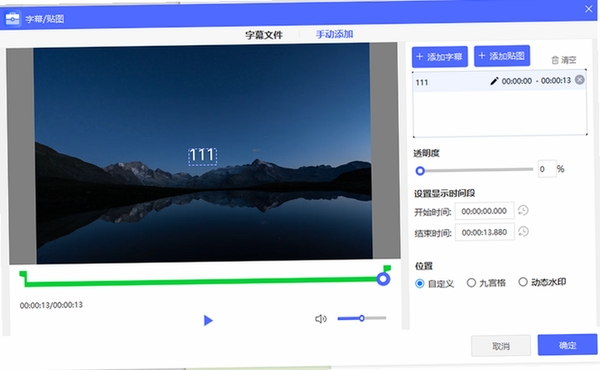Close the 字幕/贴图 dialog
This screenshot has height=370, width=600.
pos(589,9)
